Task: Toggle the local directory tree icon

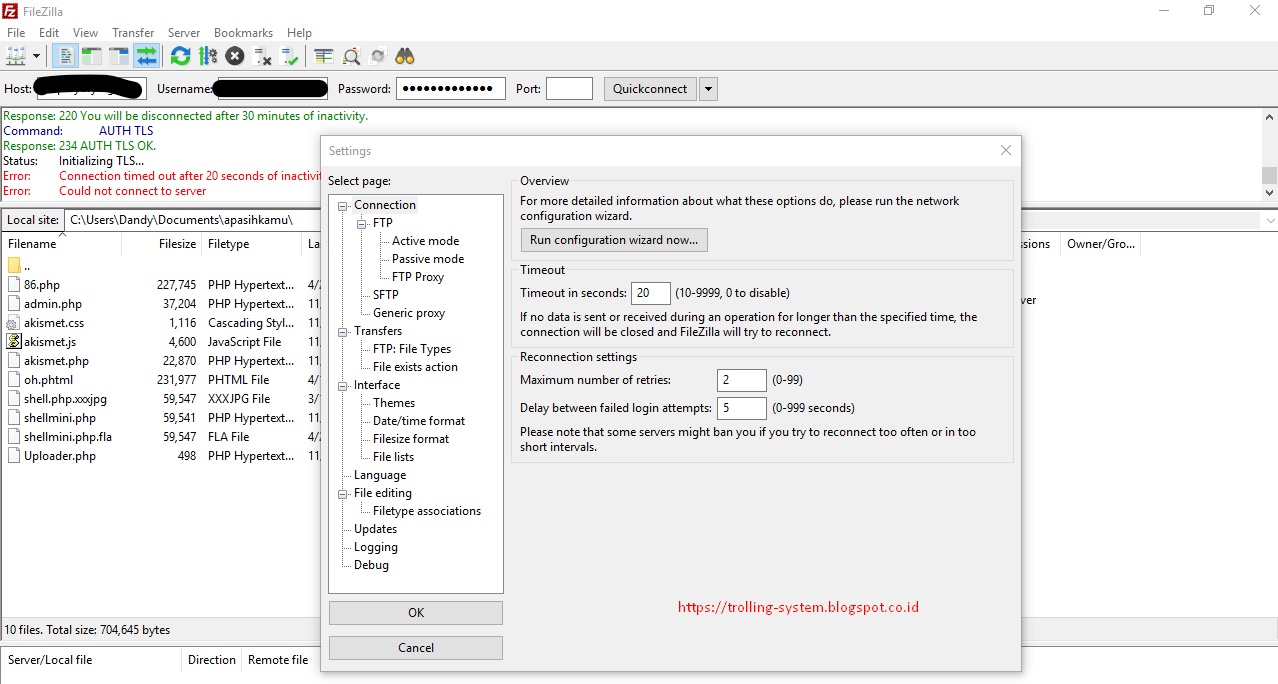Action: (92, 56)
